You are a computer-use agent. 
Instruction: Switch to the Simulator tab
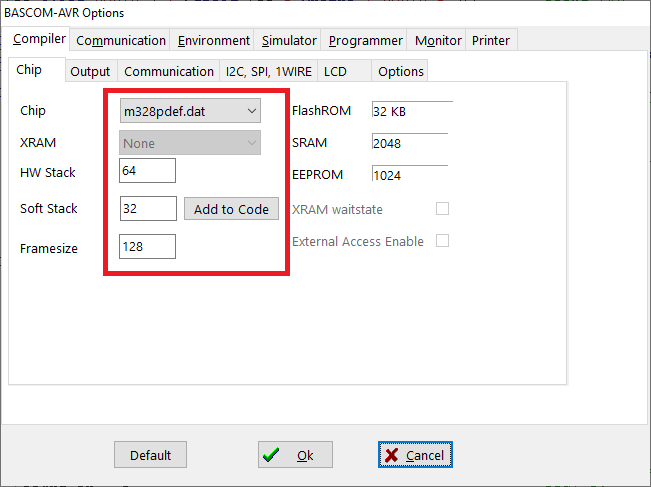point(289,41)
